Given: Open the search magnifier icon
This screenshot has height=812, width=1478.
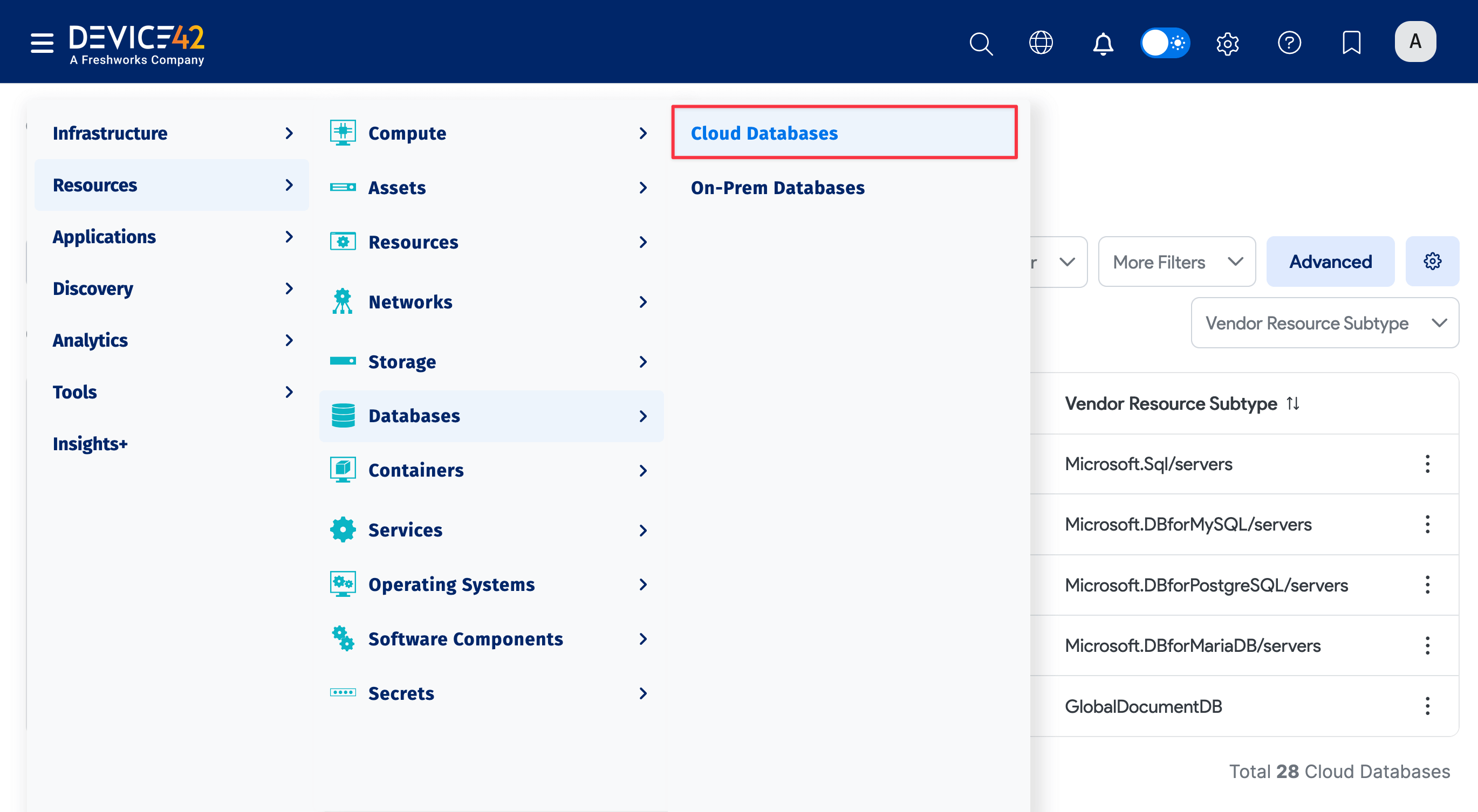Looking at the screenshot, I should coord(981,43).
